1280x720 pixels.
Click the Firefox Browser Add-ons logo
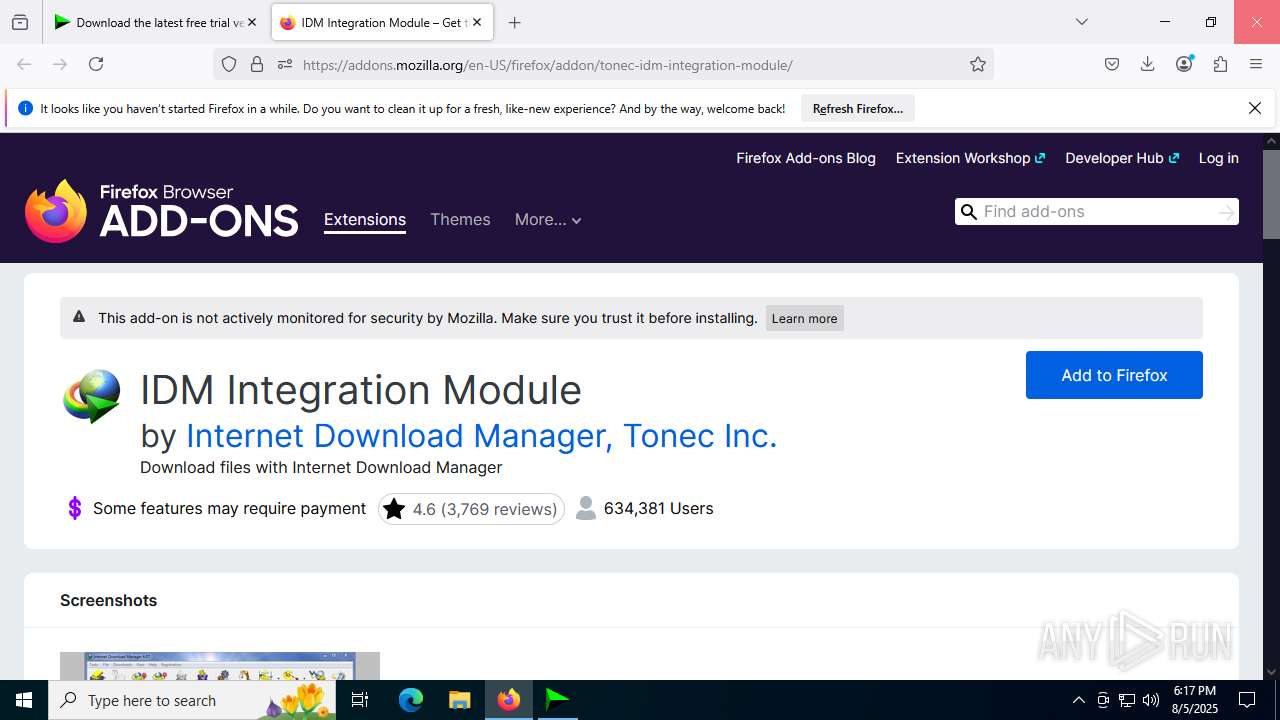[162, 211]
